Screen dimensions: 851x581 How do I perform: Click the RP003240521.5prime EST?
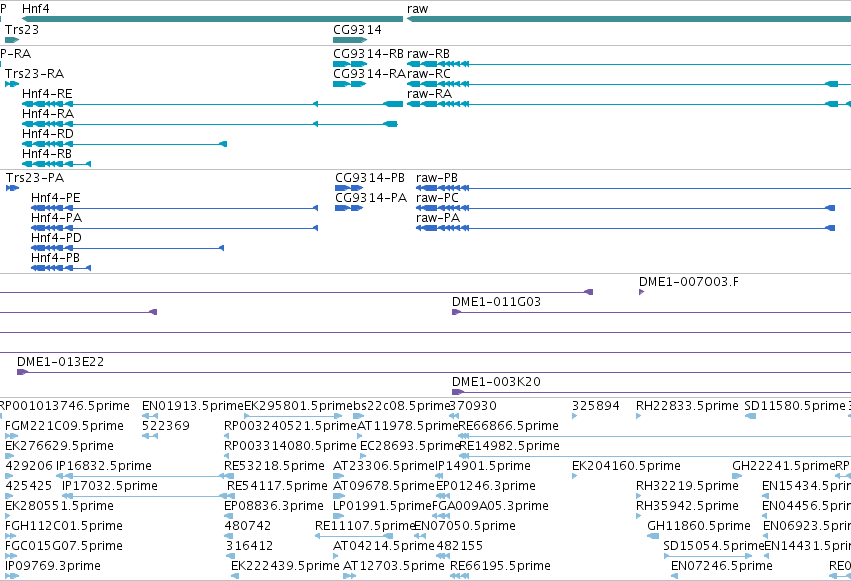point(290,426)
